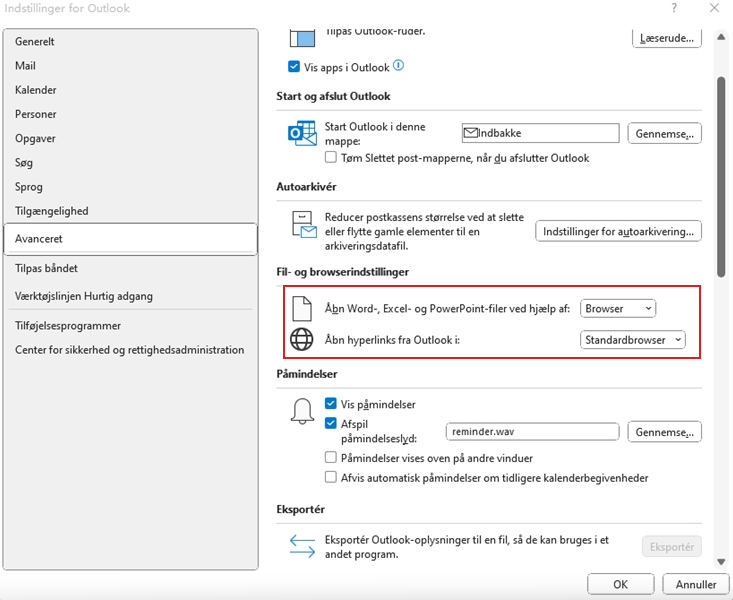
Task: Click the Outlook panes layout icon
Action: click(x=302, y=37)
